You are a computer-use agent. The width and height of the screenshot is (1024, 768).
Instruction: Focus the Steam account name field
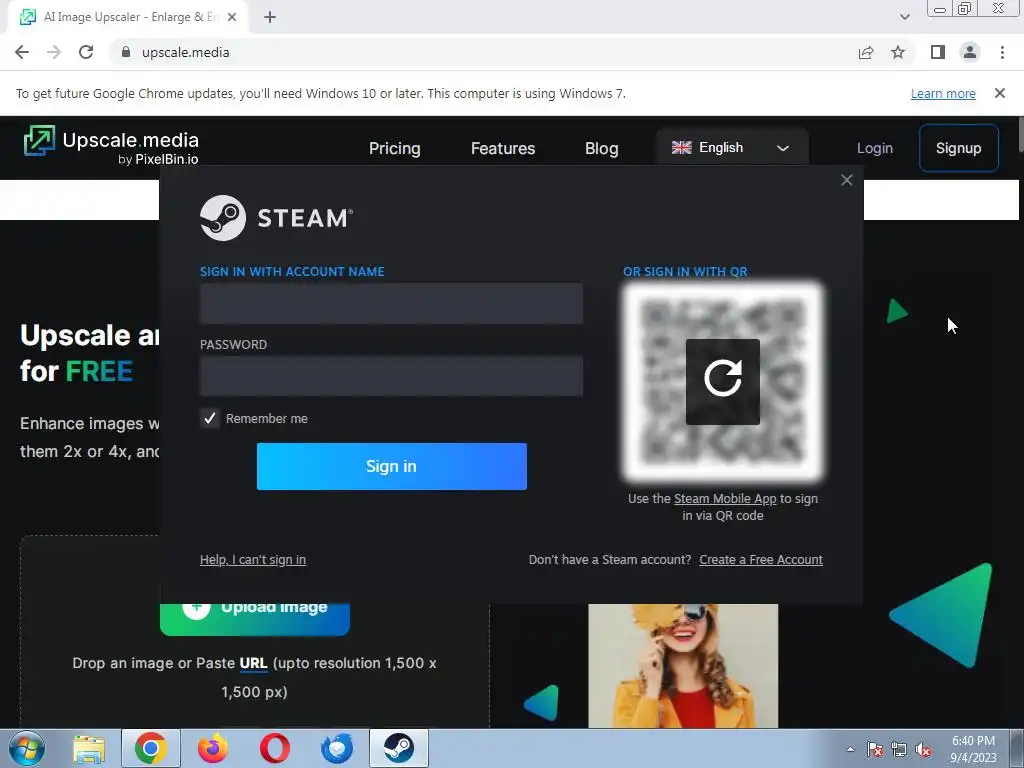pos(391,304)
